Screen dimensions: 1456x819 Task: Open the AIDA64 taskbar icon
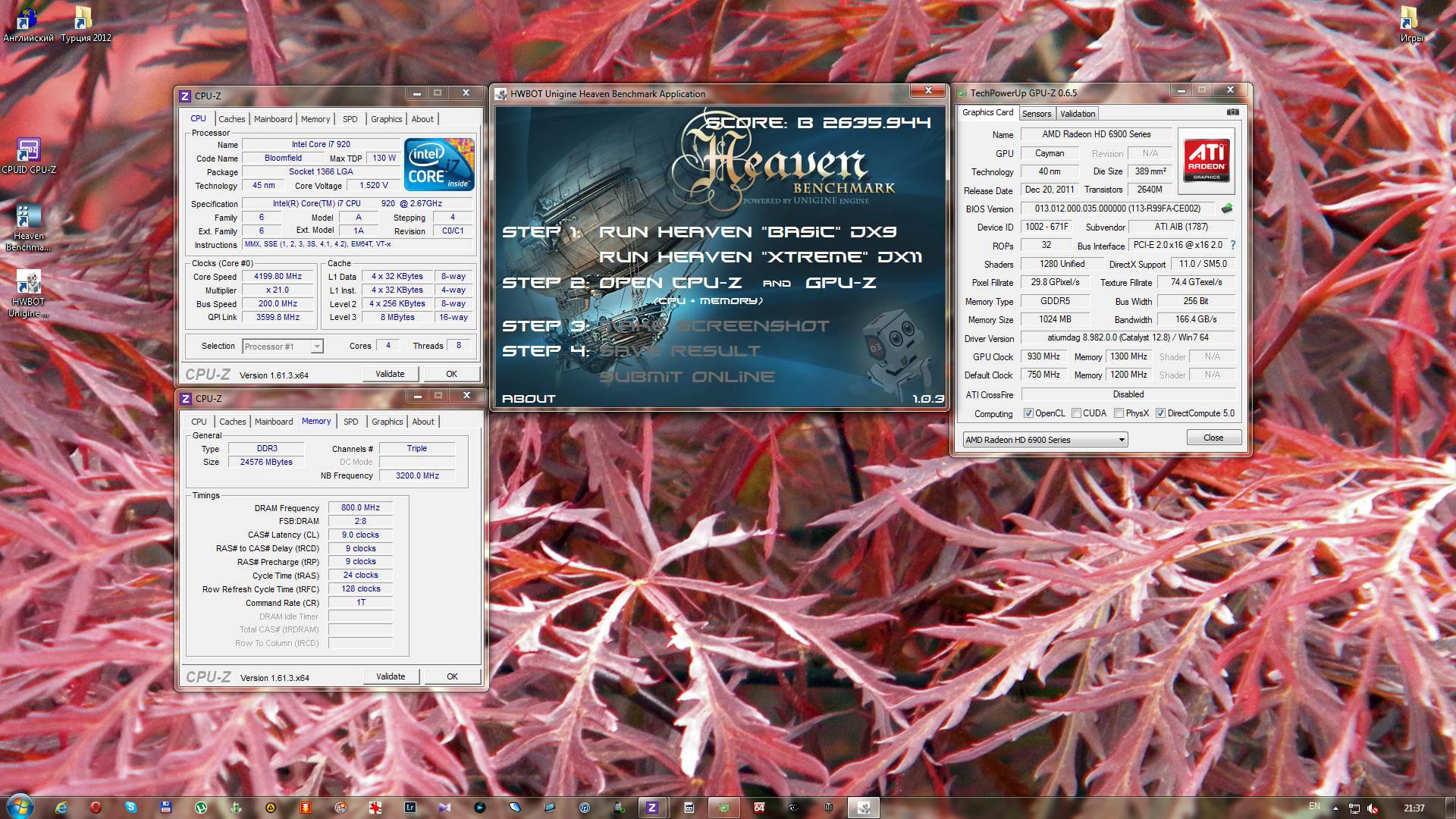click(x=759, y=808)
